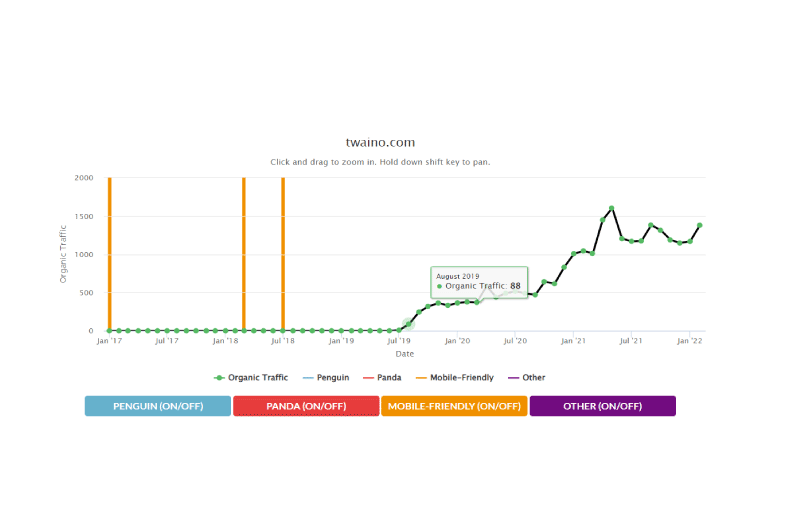
Task: Click the Date x-axis title
Action: point(405,354)
